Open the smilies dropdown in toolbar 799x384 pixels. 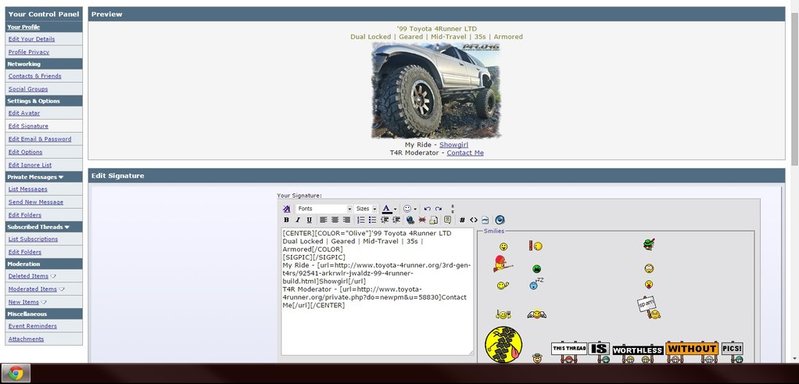pos(410,209)
